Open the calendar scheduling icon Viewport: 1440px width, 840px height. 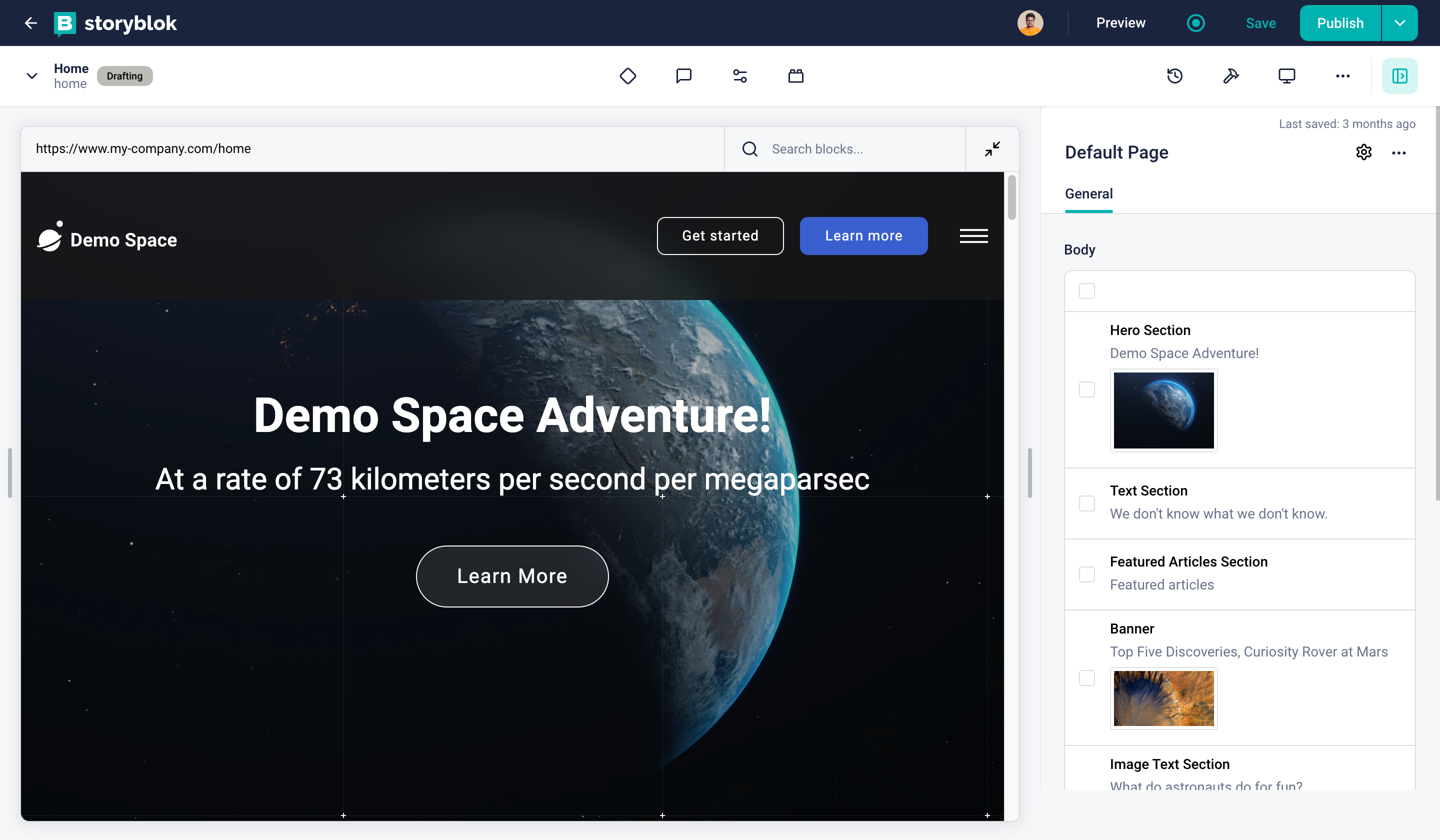[795, 76]
